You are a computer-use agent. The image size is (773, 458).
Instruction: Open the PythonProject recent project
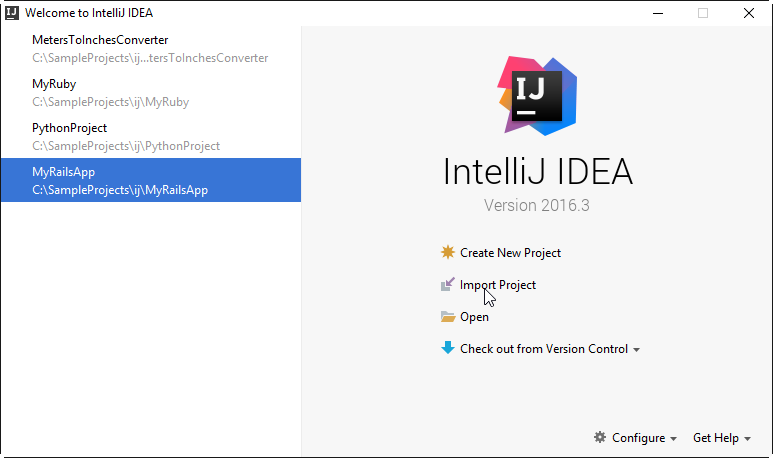[150, 137]
